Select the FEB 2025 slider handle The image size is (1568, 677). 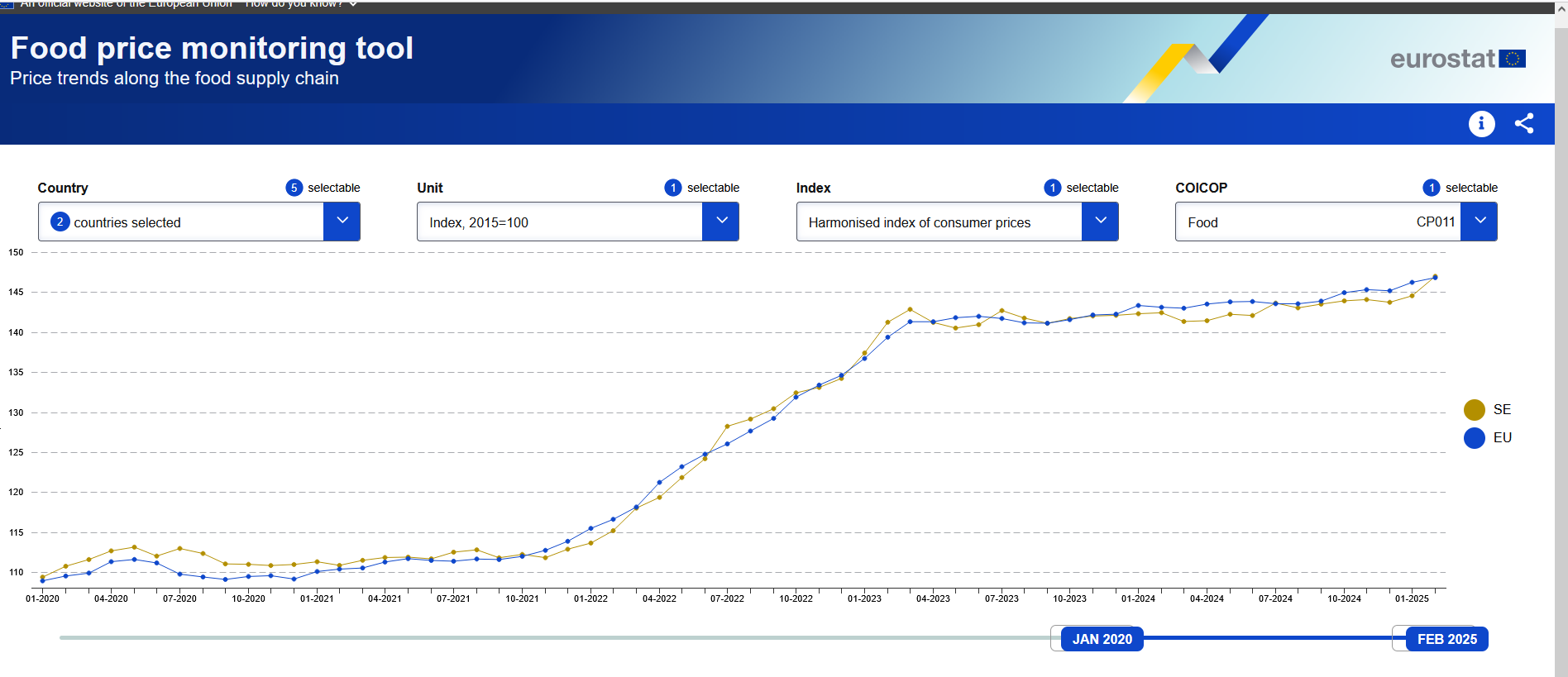pos(1446,639)
